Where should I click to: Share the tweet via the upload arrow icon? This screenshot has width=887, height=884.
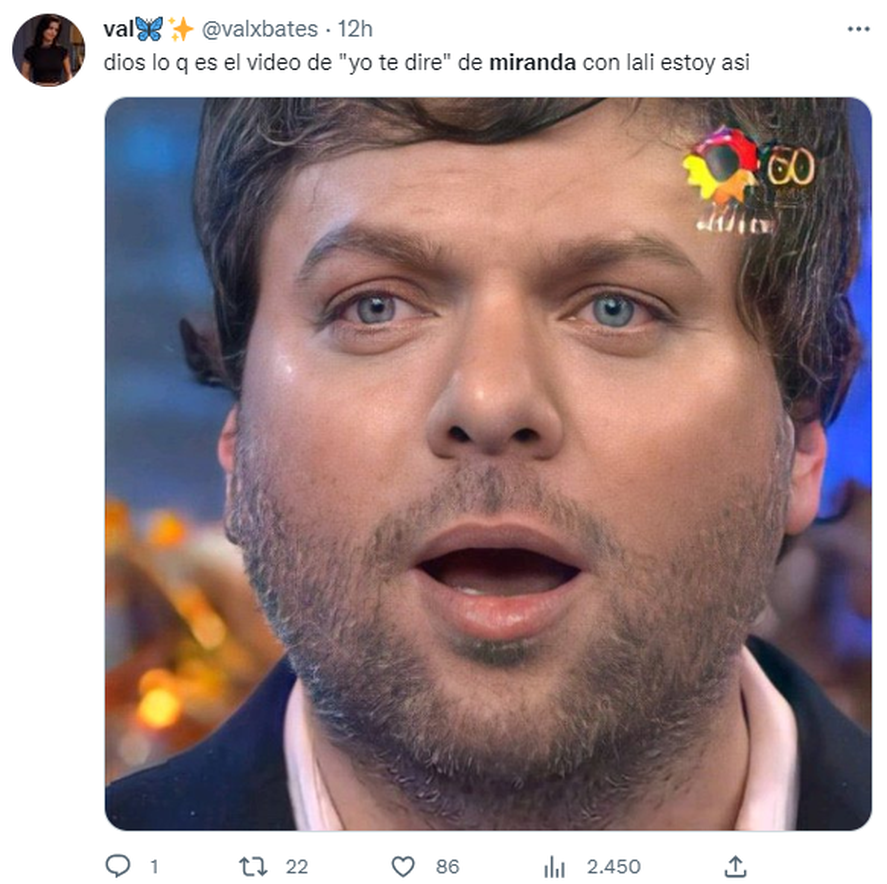click(735, 866)
